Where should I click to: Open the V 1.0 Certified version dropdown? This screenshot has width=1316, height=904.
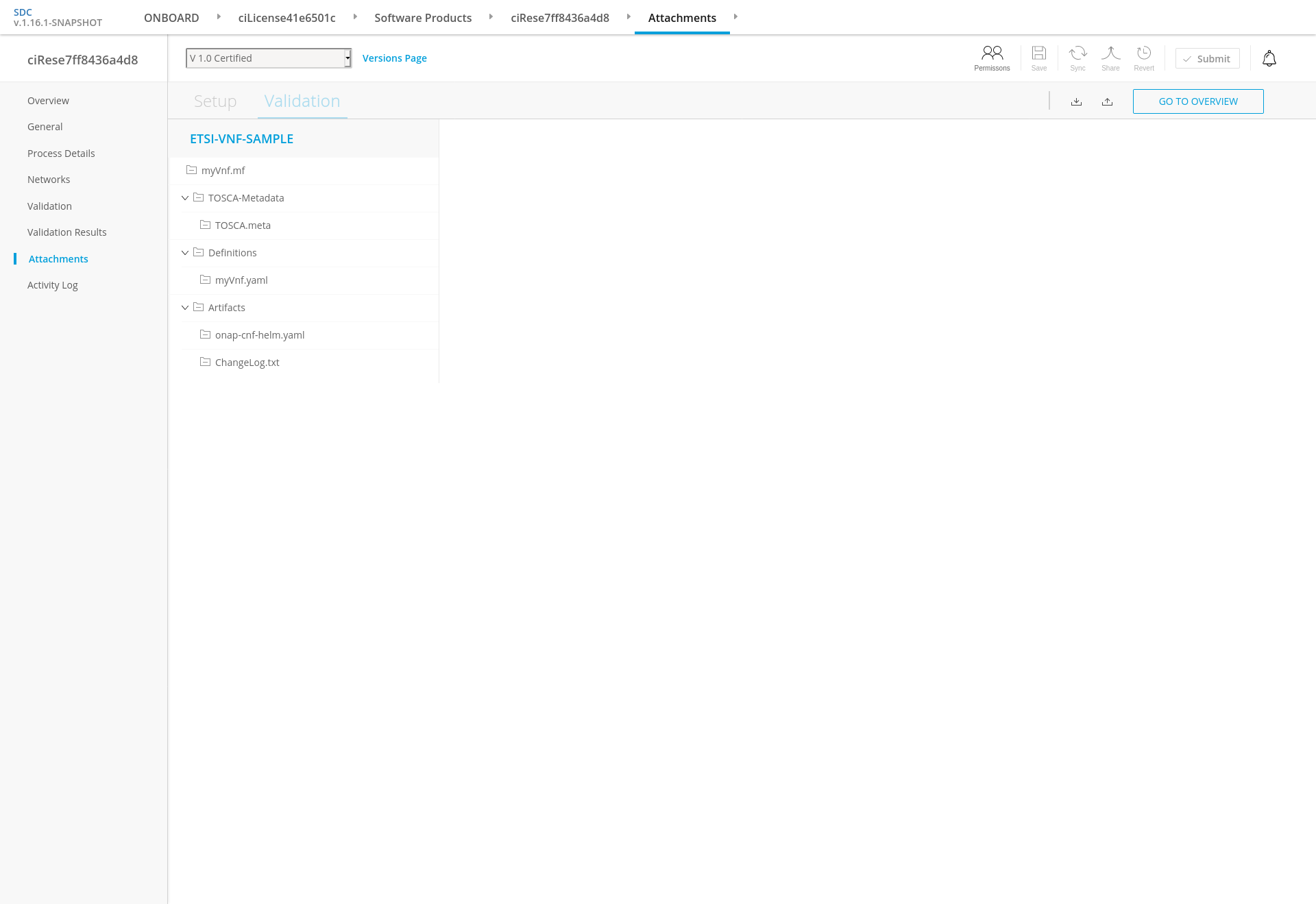pyautogui.click(x=269, y=58)
